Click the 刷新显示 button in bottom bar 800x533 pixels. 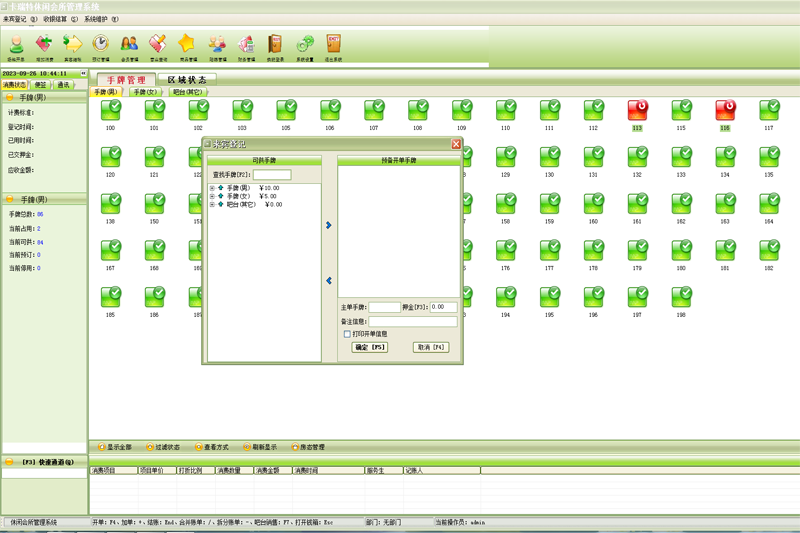[x=261, y=447]
